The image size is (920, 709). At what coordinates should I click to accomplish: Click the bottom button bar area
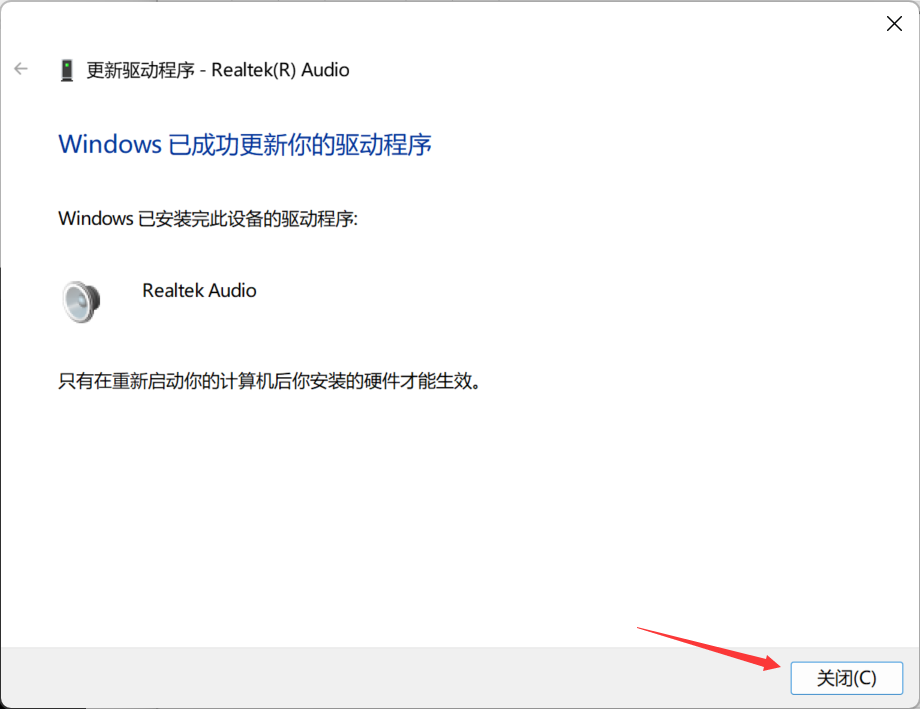coord(460,678)
